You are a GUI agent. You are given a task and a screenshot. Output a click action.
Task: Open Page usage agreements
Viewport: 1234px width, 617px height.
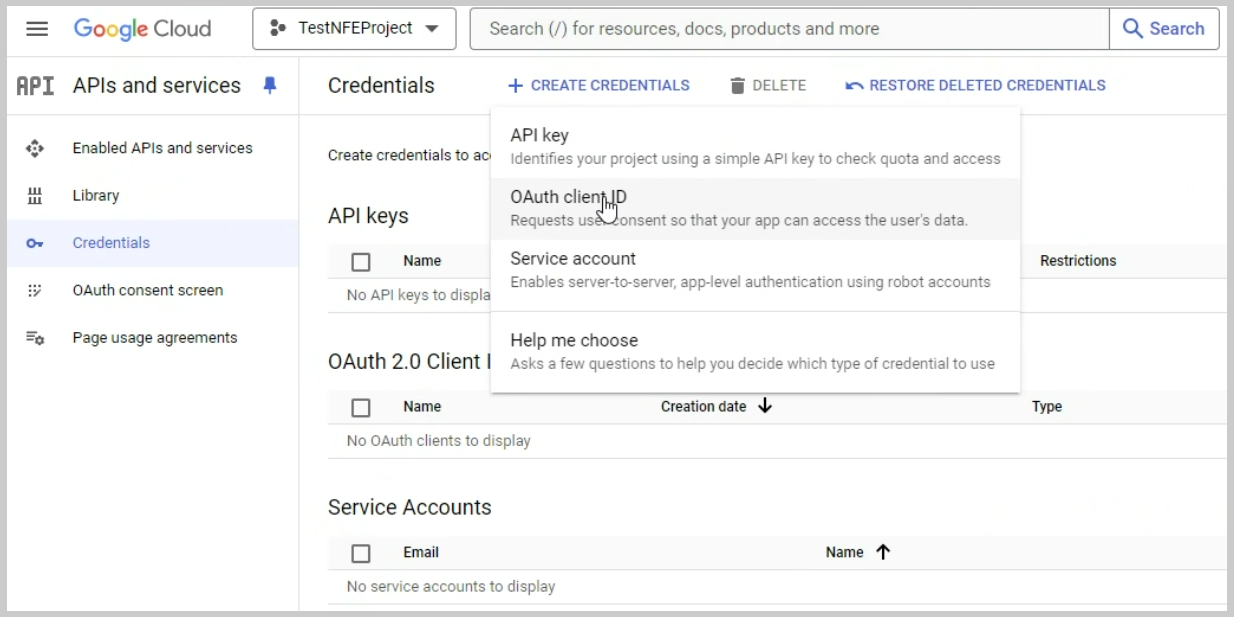155,338
